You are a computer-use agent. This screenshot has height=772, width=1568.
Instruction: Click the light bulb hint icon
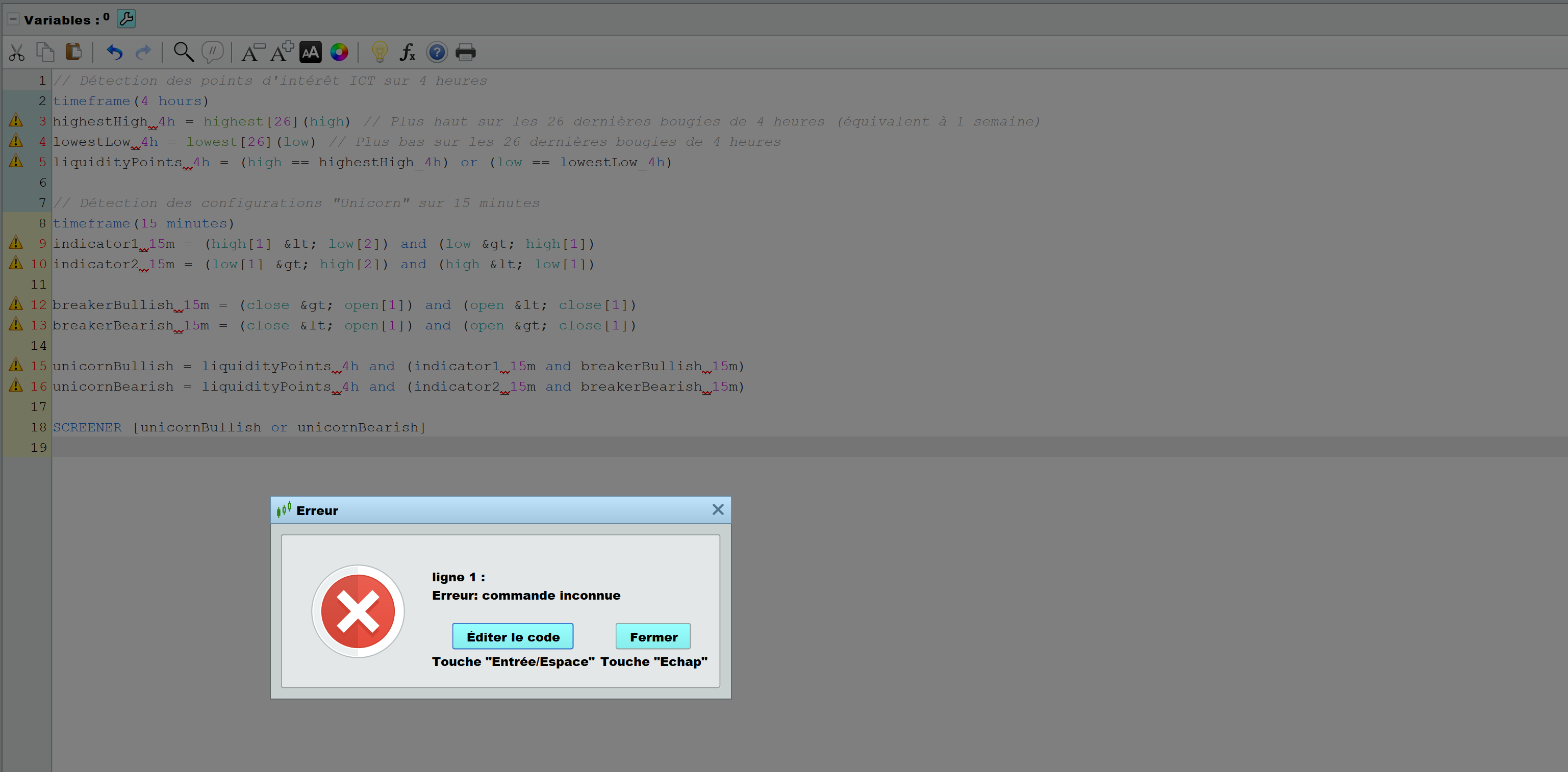(x=379, y=53)
